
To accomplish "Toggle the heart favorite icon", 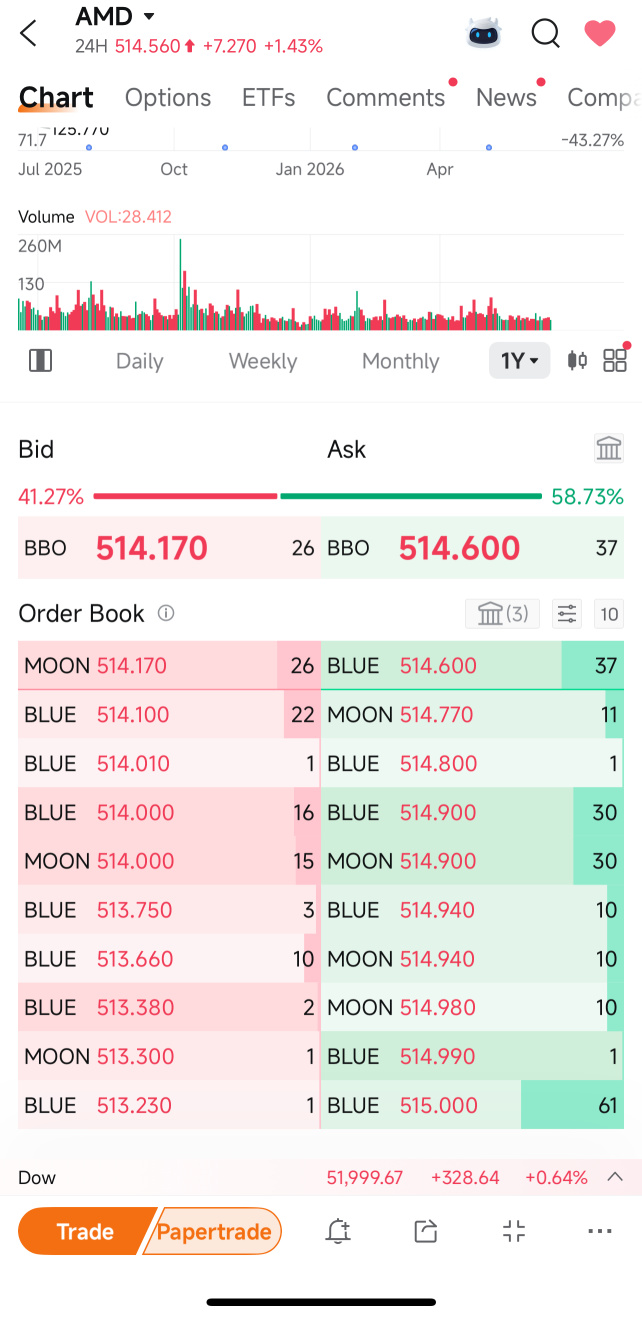I will coord(600,33).
